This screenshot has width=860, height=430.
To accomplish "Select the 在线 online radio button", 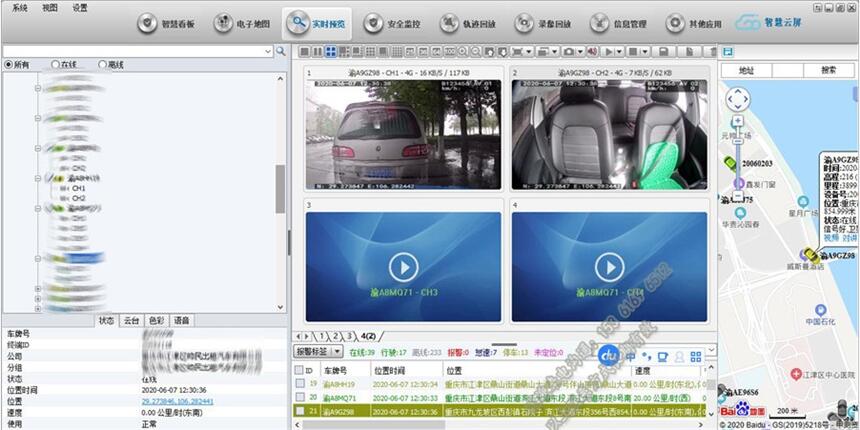I will [55, 65].
